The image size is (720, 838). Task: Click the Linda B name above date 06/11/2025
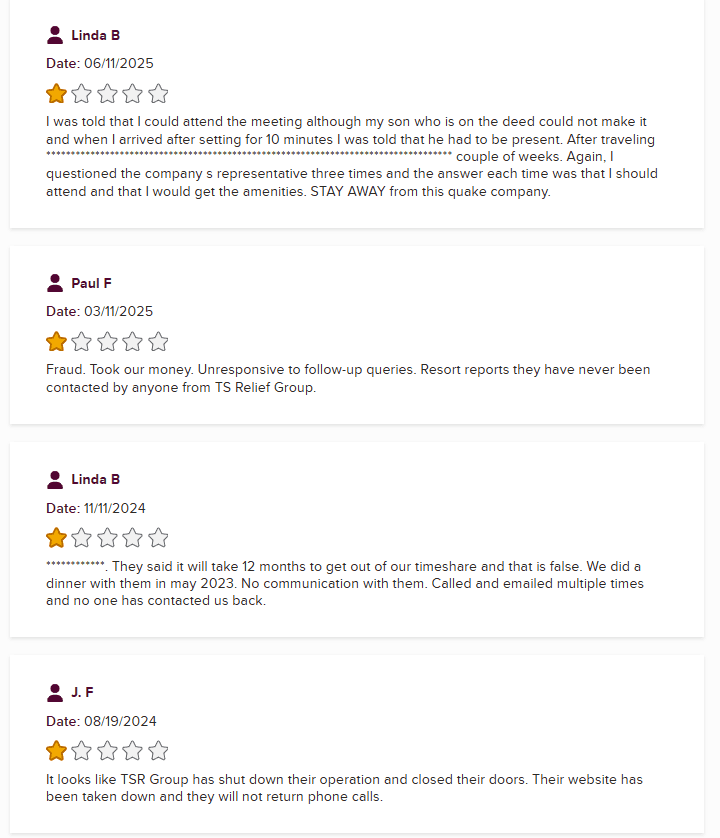pos(95,35)
